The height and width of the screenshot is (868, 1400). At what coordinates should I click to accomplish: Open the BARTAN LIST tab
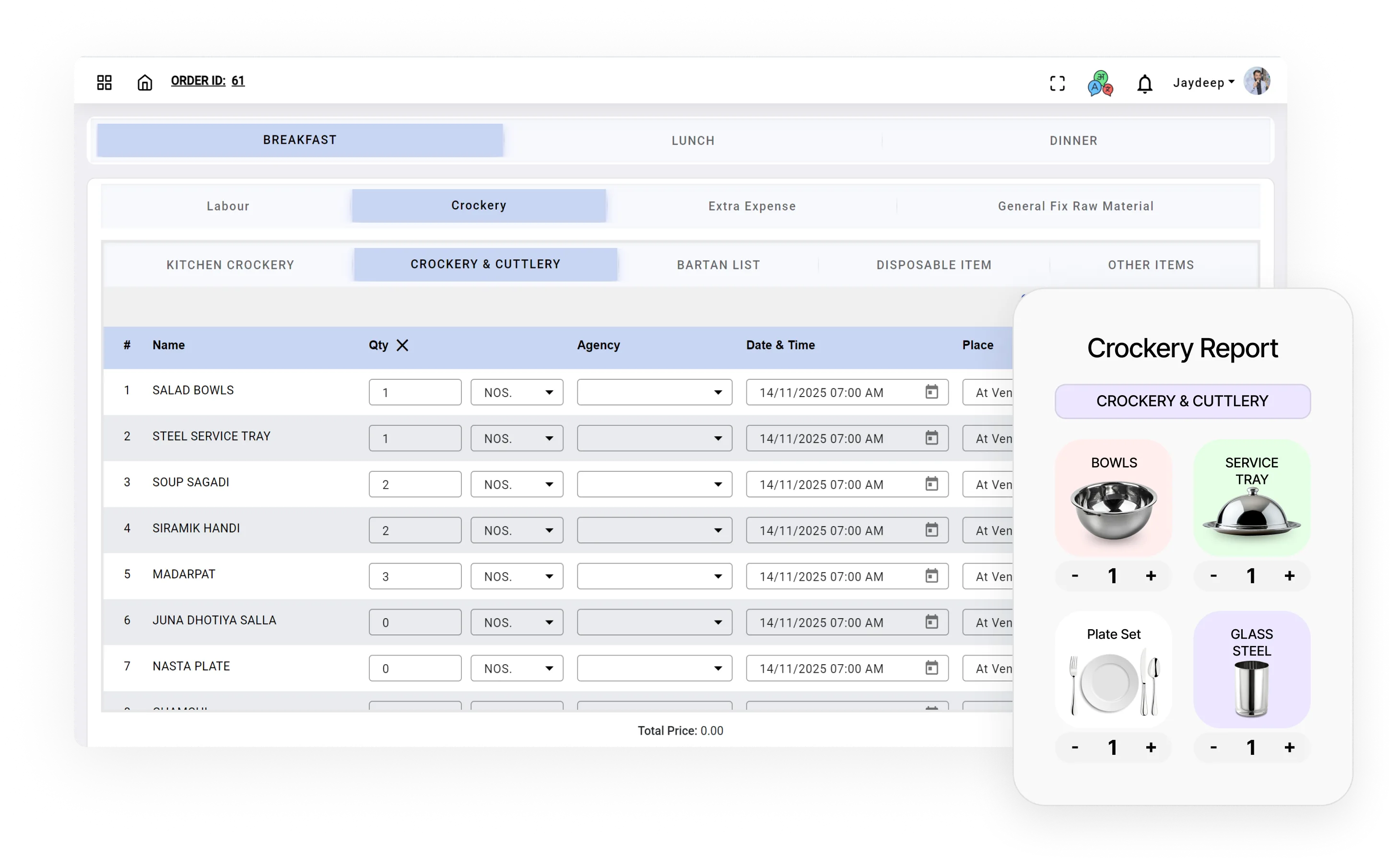718,265
